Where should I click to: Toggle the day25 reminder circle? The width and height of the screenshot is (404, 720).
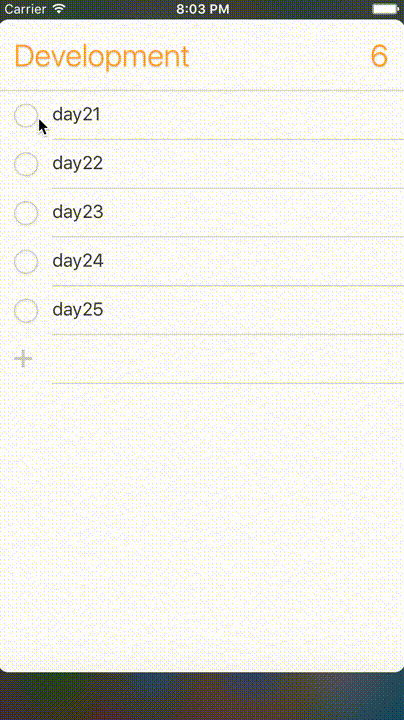click(26, 310)
